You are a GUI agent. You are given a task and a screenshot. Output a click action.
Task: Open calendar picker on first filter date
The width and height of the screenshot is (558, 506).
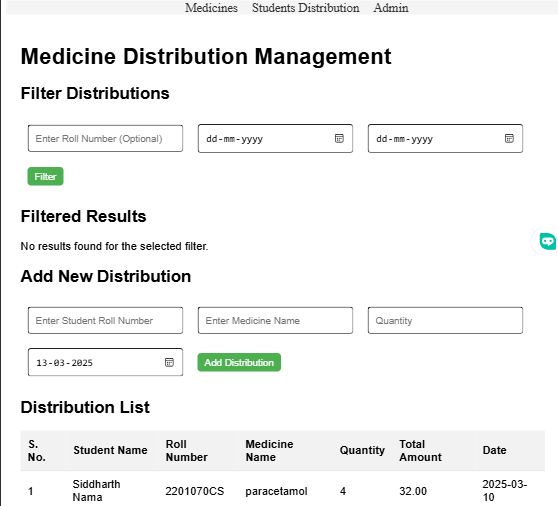click(339, 138)
